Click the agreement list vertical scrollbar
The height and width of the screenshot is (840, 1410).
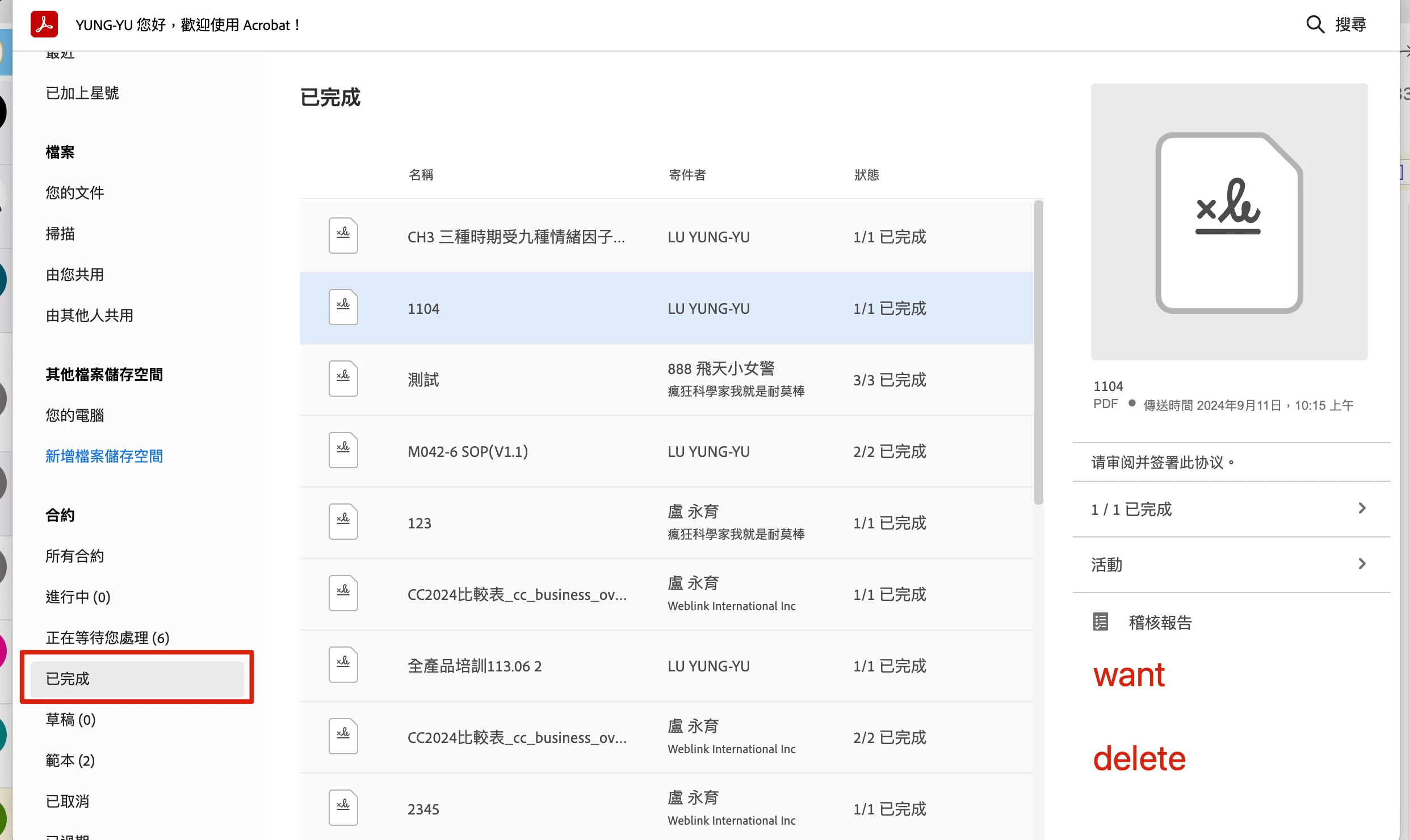pyautogui.click(x=1038, y=352)
